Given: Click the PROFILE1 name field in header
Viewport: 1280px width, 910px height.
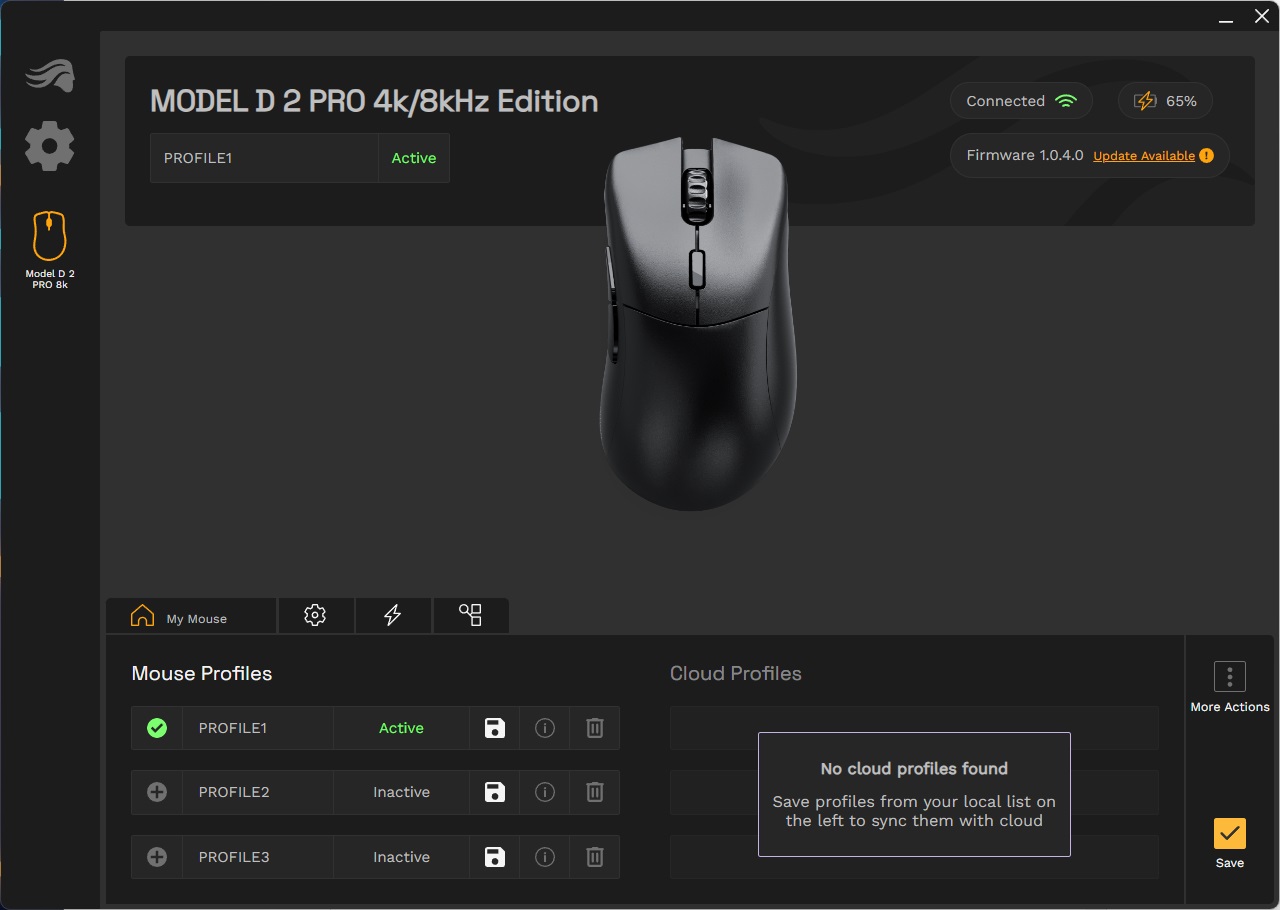Looking at the screenshot, I should (264, 158).
